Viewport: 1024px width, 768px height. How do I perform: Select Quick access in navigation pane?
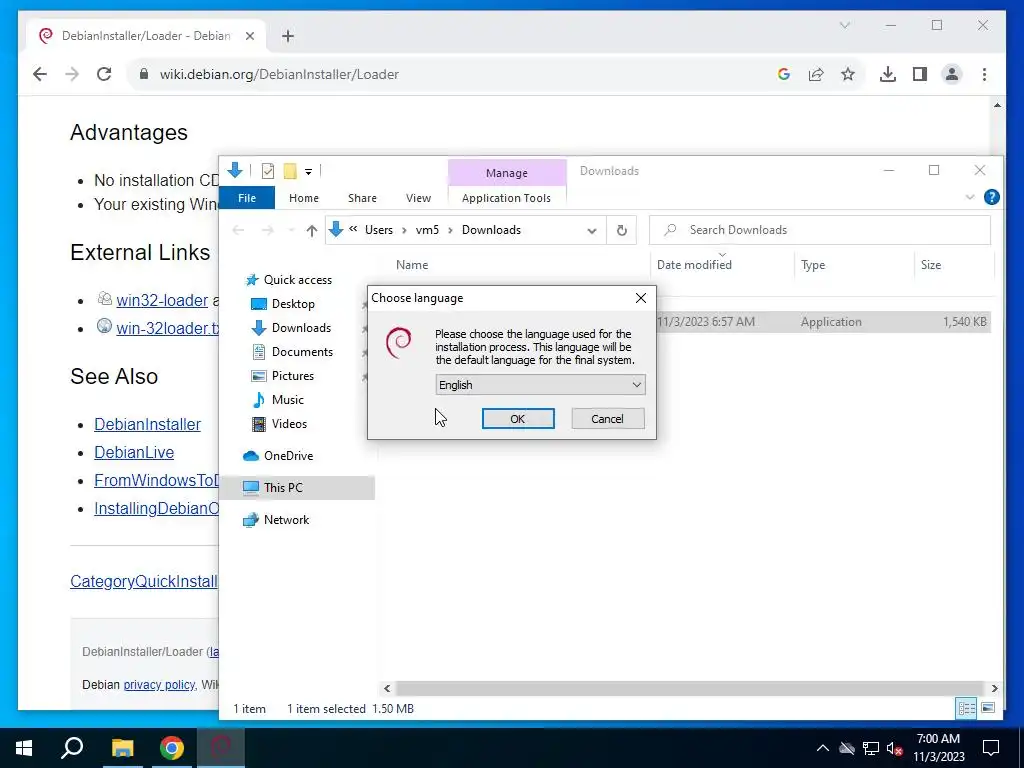297,280
